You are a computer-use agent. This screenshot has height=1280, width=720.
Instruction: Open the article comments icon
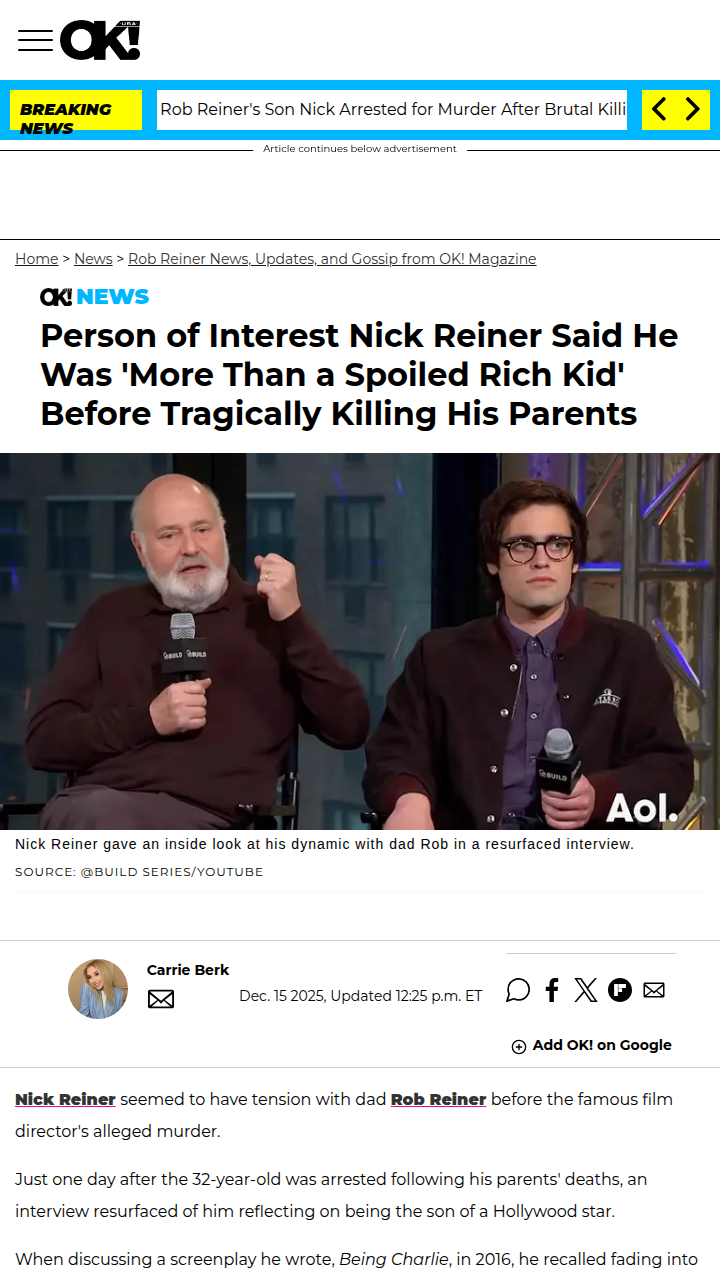(x=518, y=990)
